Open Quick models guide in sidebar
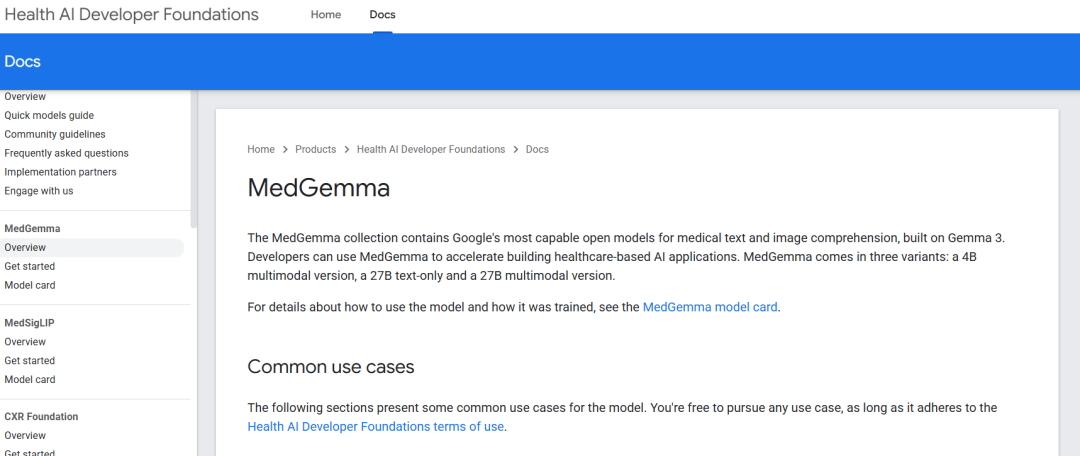This screenshot has width=1080, height=456. [49, 115]
